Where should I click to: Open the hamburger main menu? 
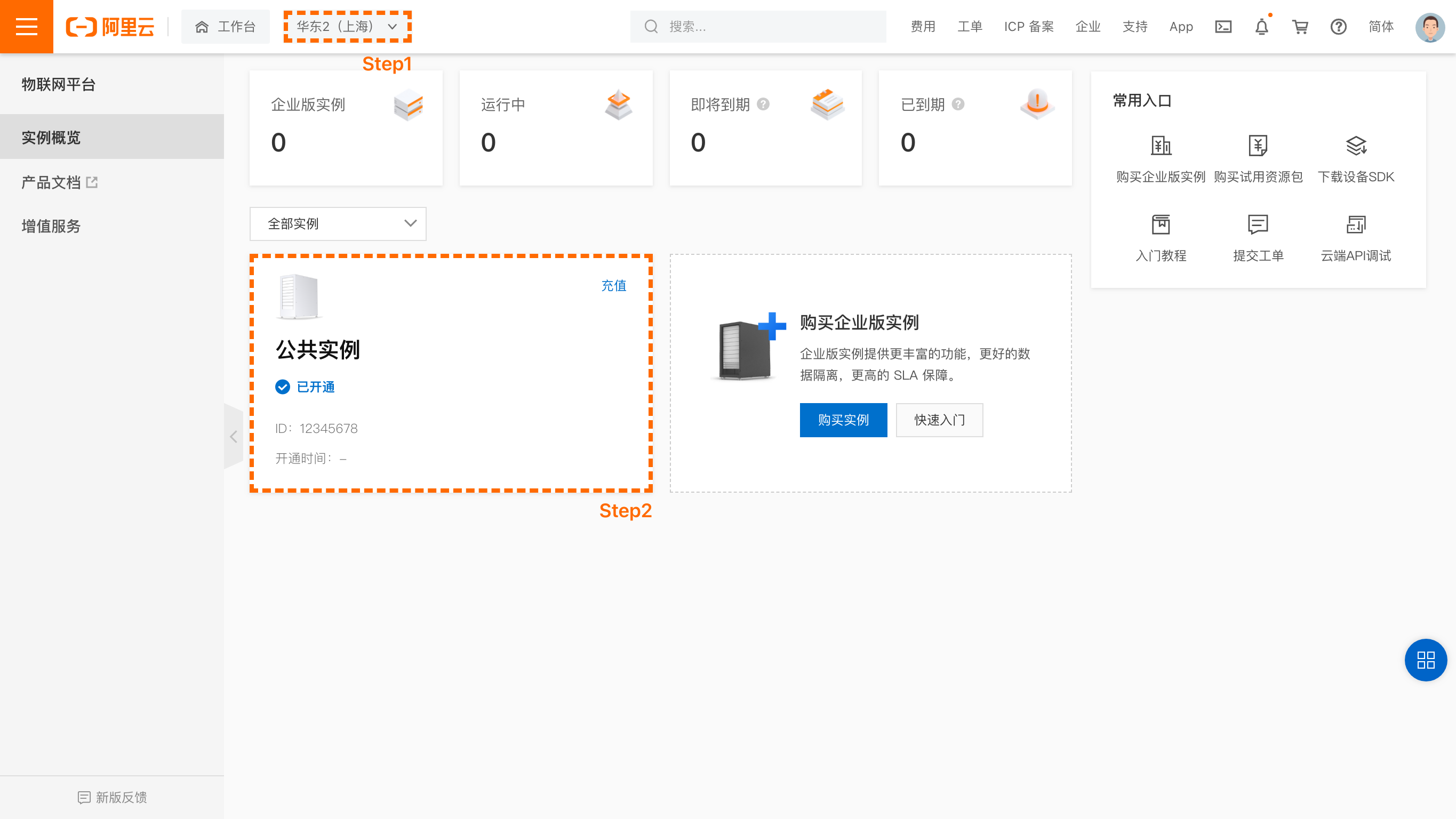tap(26, 27)
